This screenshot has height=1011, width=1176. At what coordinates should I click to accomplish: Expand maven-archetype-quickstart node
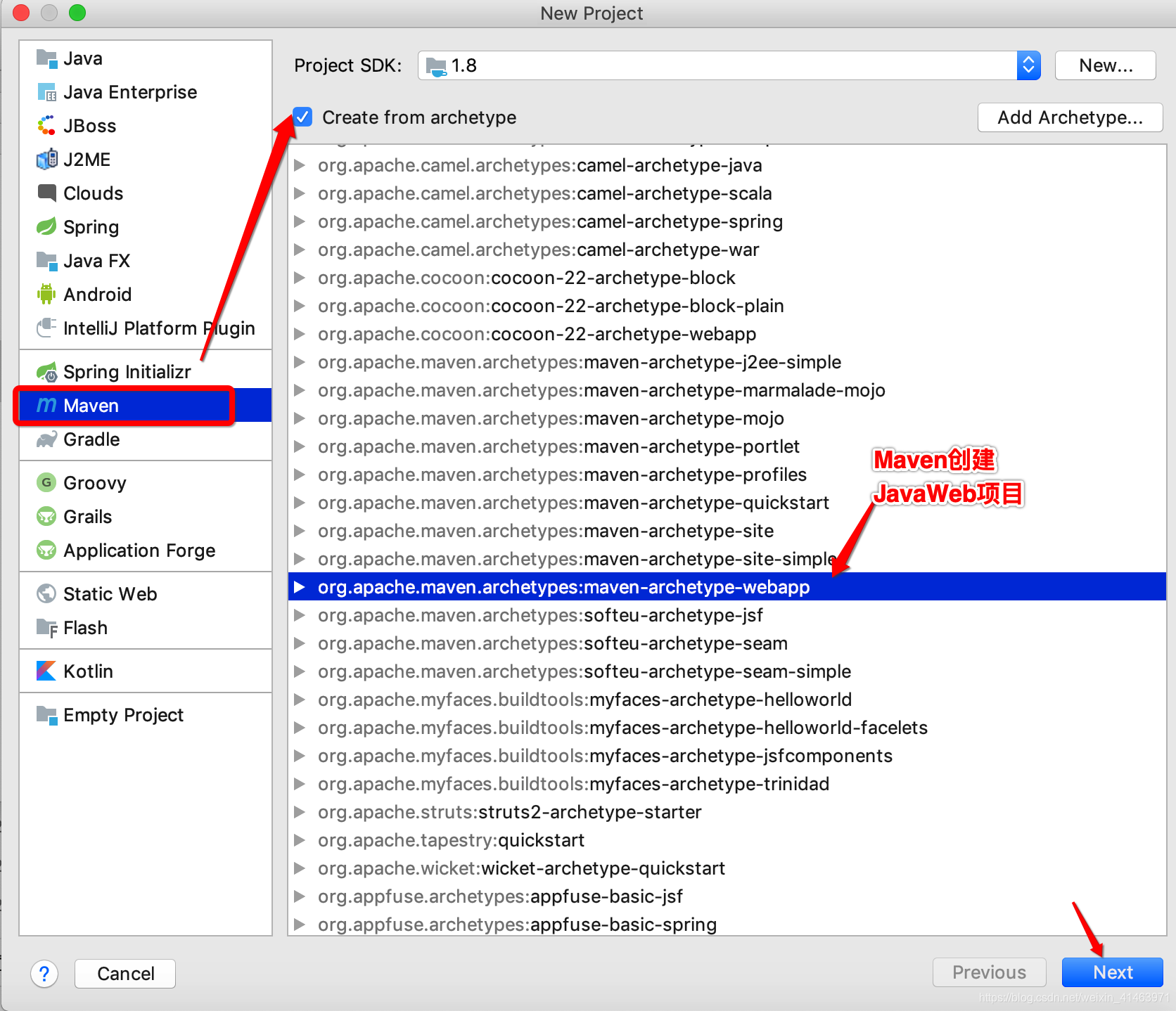point(300,503)
